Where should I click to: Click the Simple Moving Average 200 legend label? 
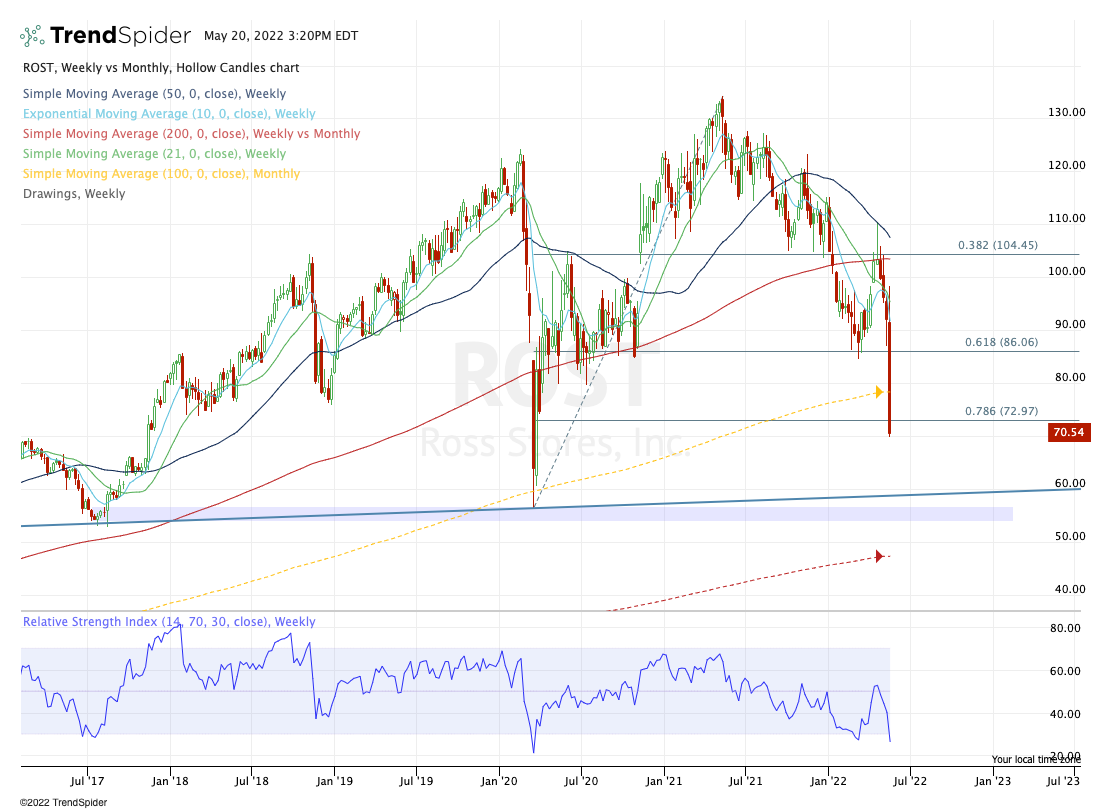190,134
